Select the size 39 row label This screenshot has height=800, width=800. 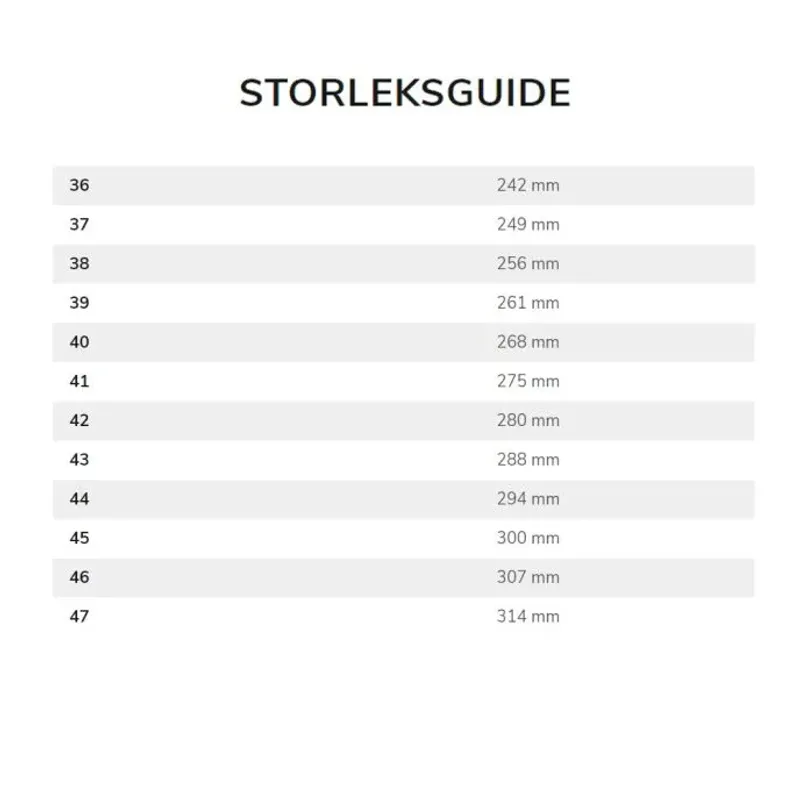click(79, 303)
